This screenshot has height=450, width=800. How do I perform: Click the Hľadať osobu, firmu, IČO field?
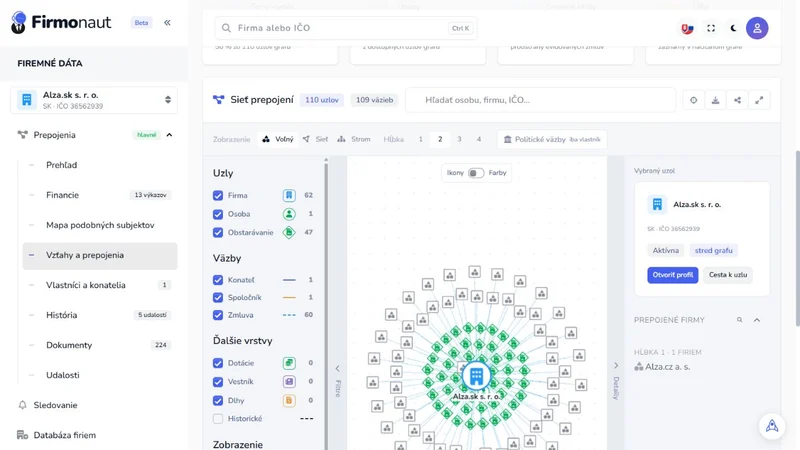pyautogui.click(x=540, y=100)
